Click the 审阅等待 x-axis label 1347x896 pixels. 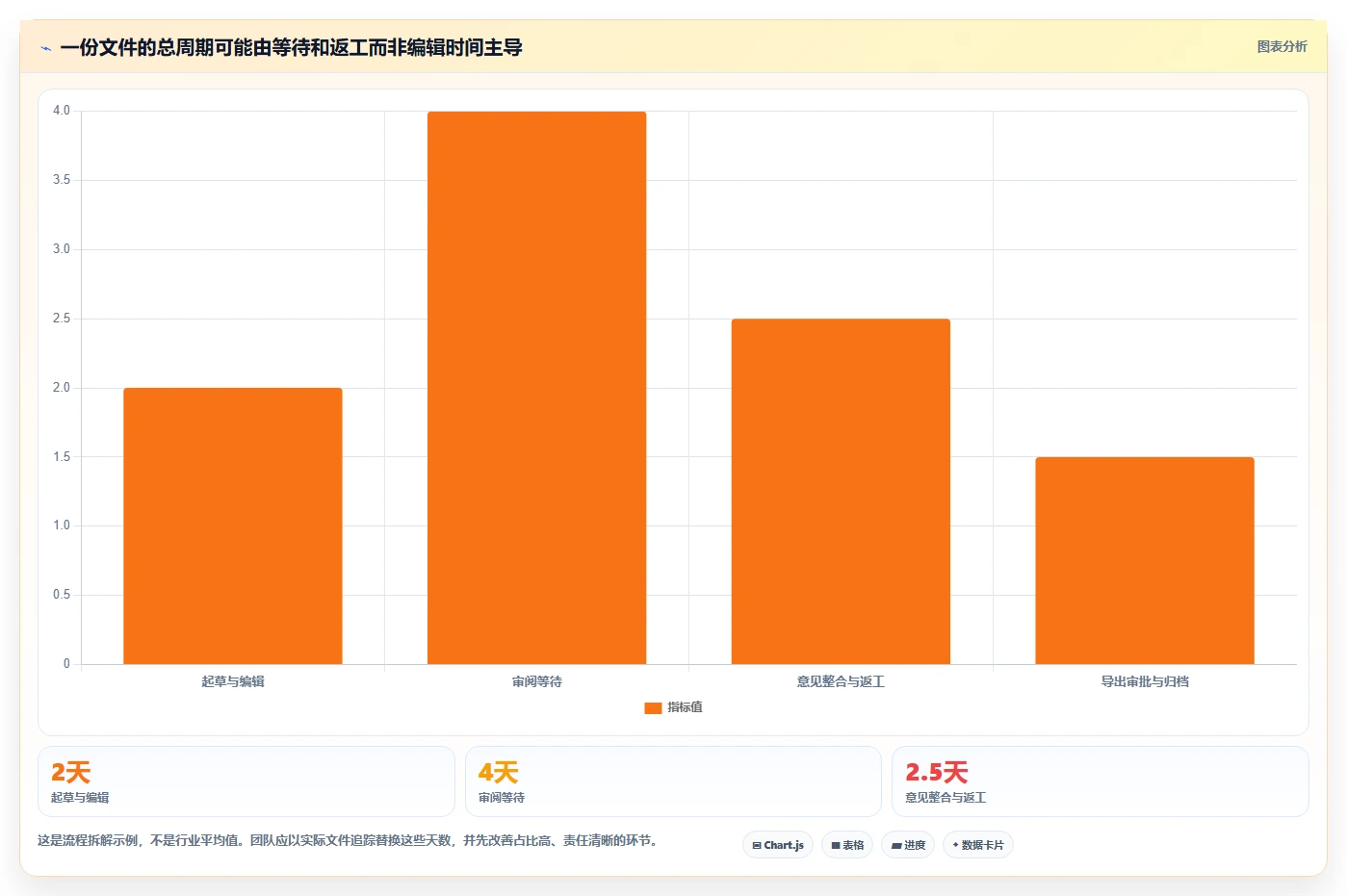coord(537,681)
